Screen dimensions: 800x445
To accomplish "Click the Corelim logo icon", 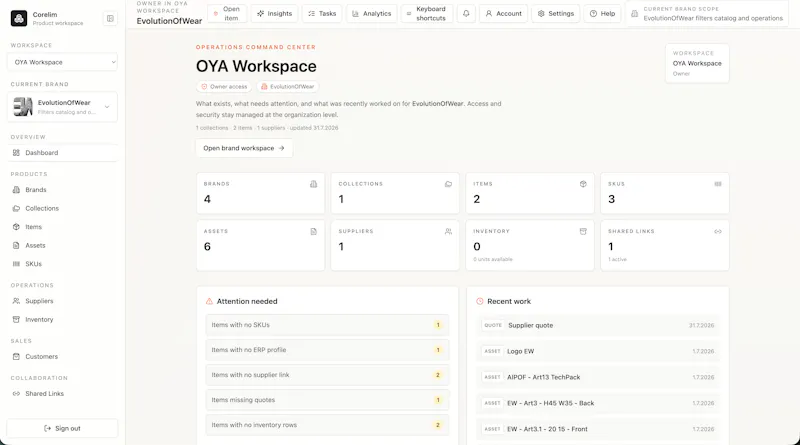I will (x=19, y=18).
